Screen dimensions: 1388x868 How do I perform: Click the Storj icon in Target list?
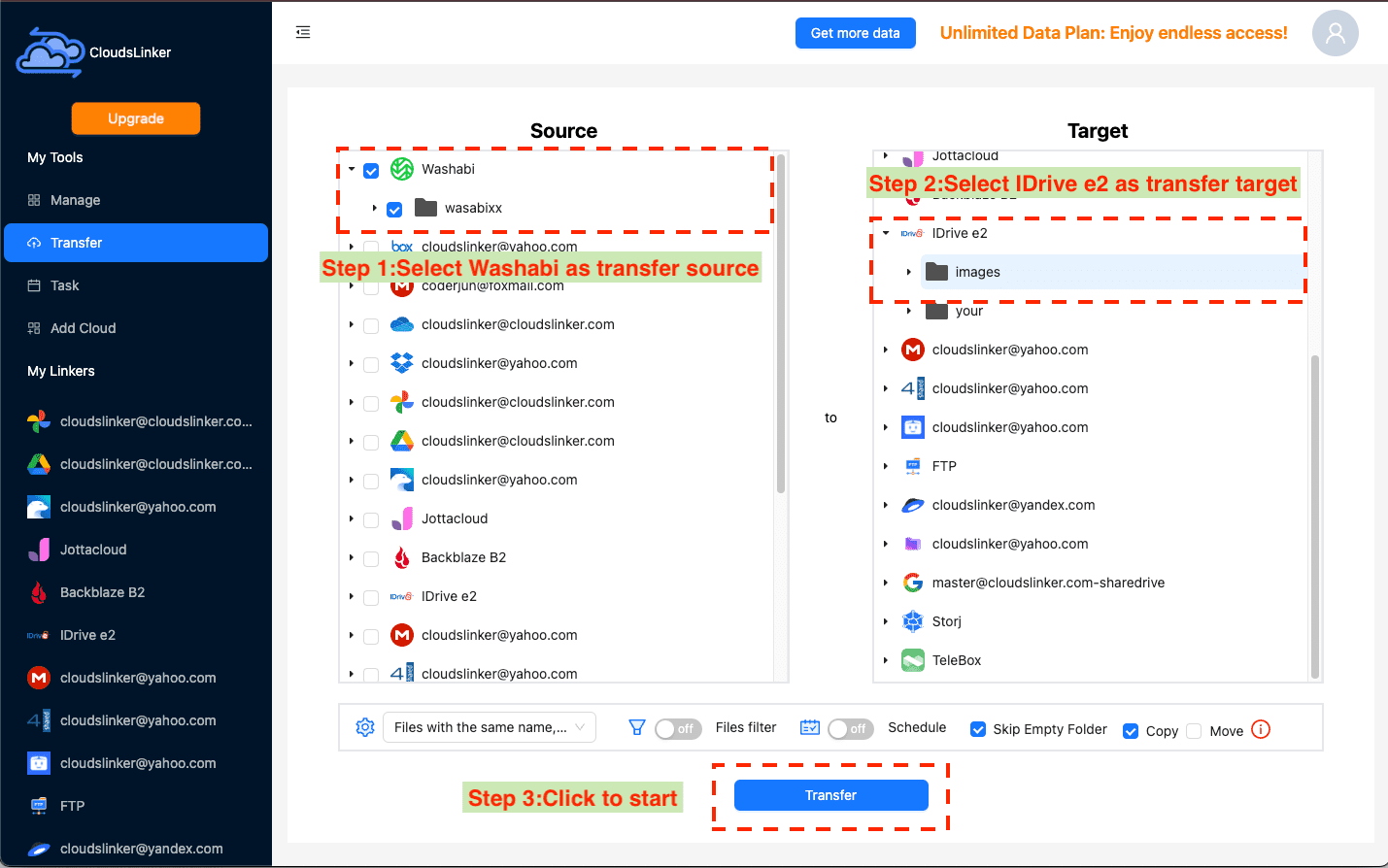[913, 621]
